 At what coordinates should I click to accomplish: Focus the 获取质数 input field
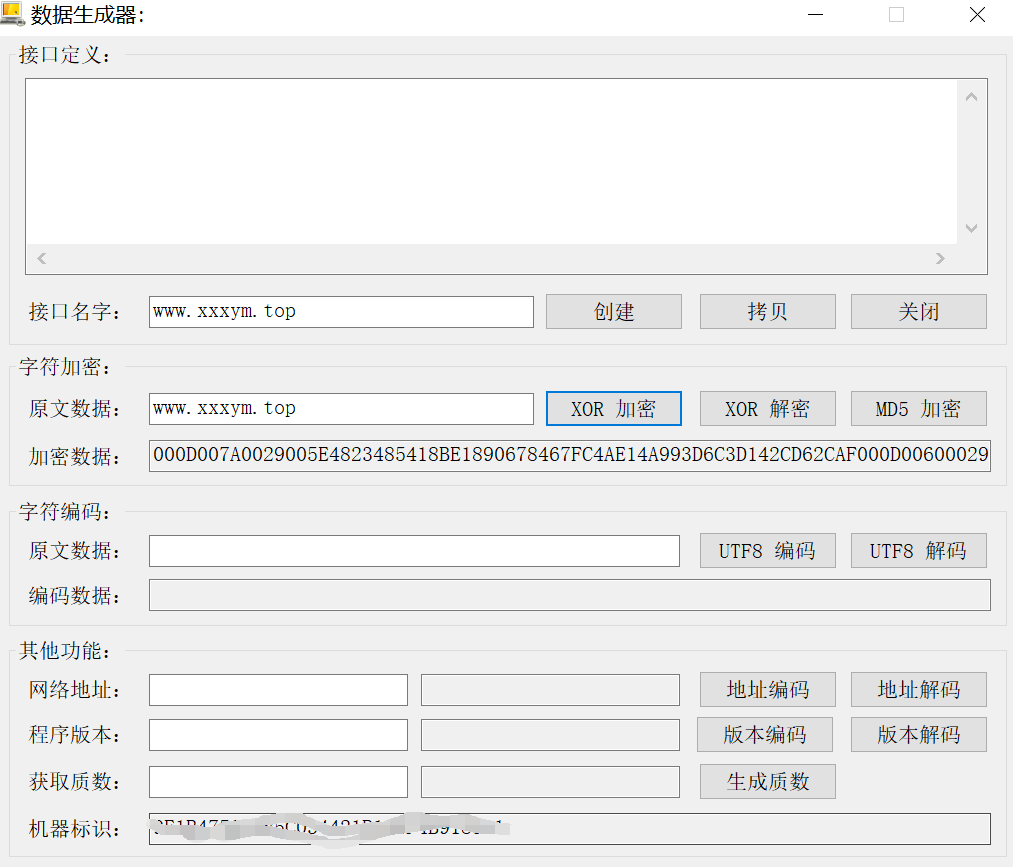[x=278, y=782]
